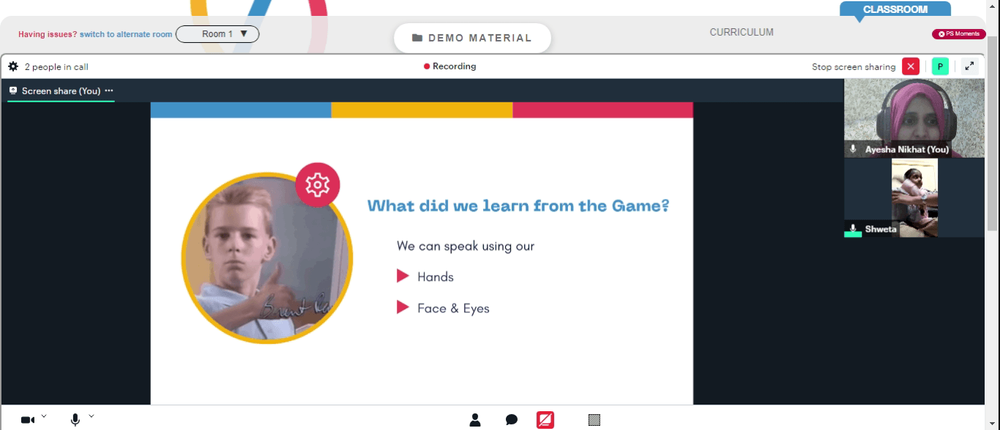1000x430 pixels.
Task: Switch to CURRICULUM tab
Action: click(742, 32)
